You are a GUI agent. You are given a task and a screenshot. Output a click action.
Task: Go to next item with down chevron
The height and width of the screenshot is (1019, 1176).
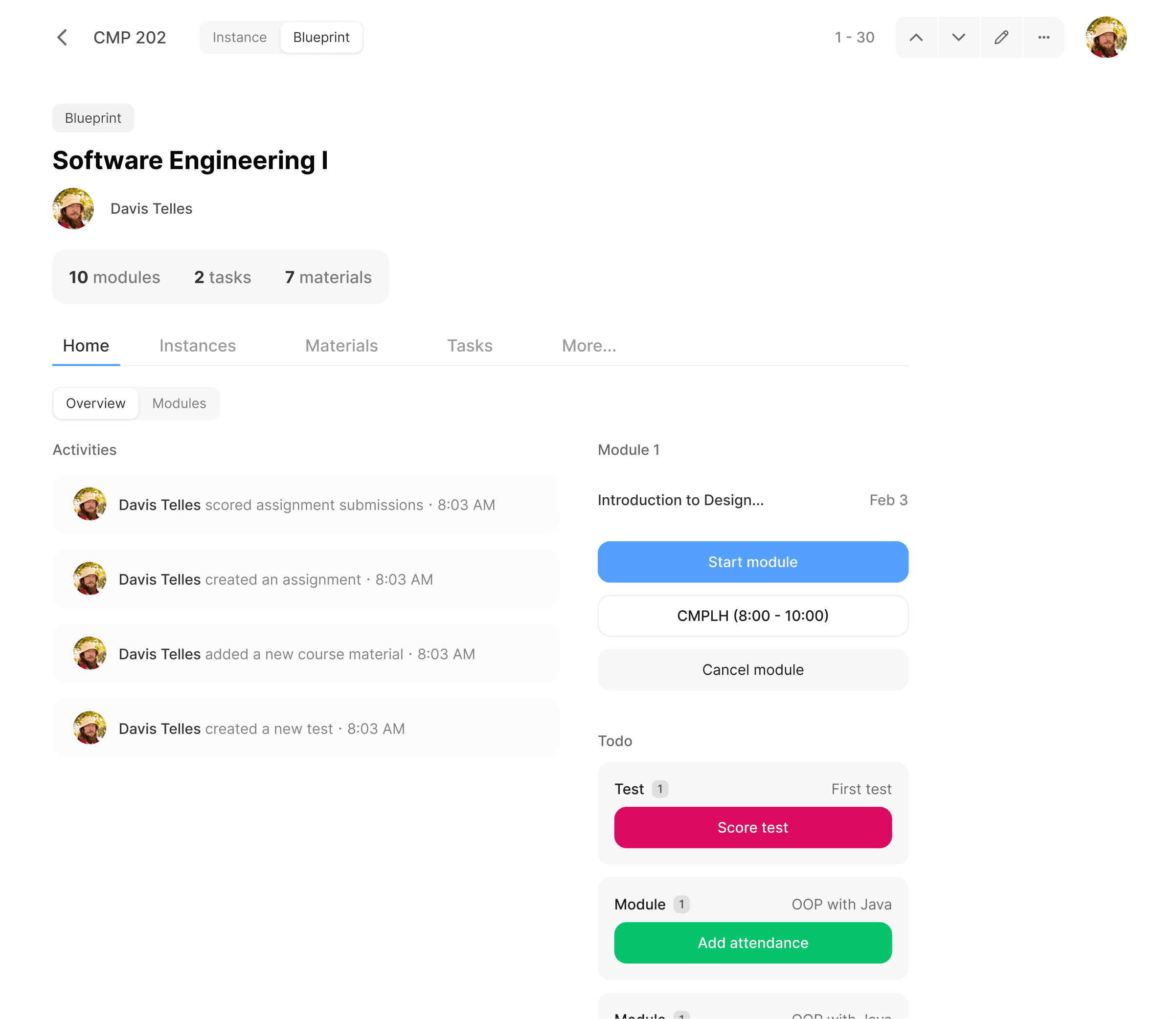coord(959,38)
